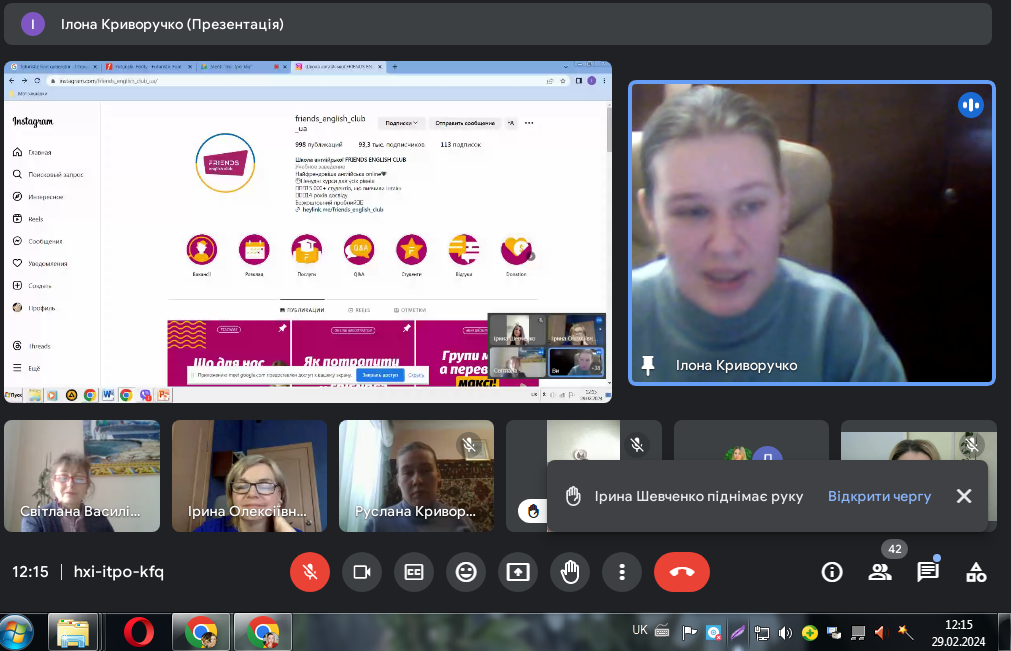Unpin Ілона Криворучко's video tile

tap(648, 366)
